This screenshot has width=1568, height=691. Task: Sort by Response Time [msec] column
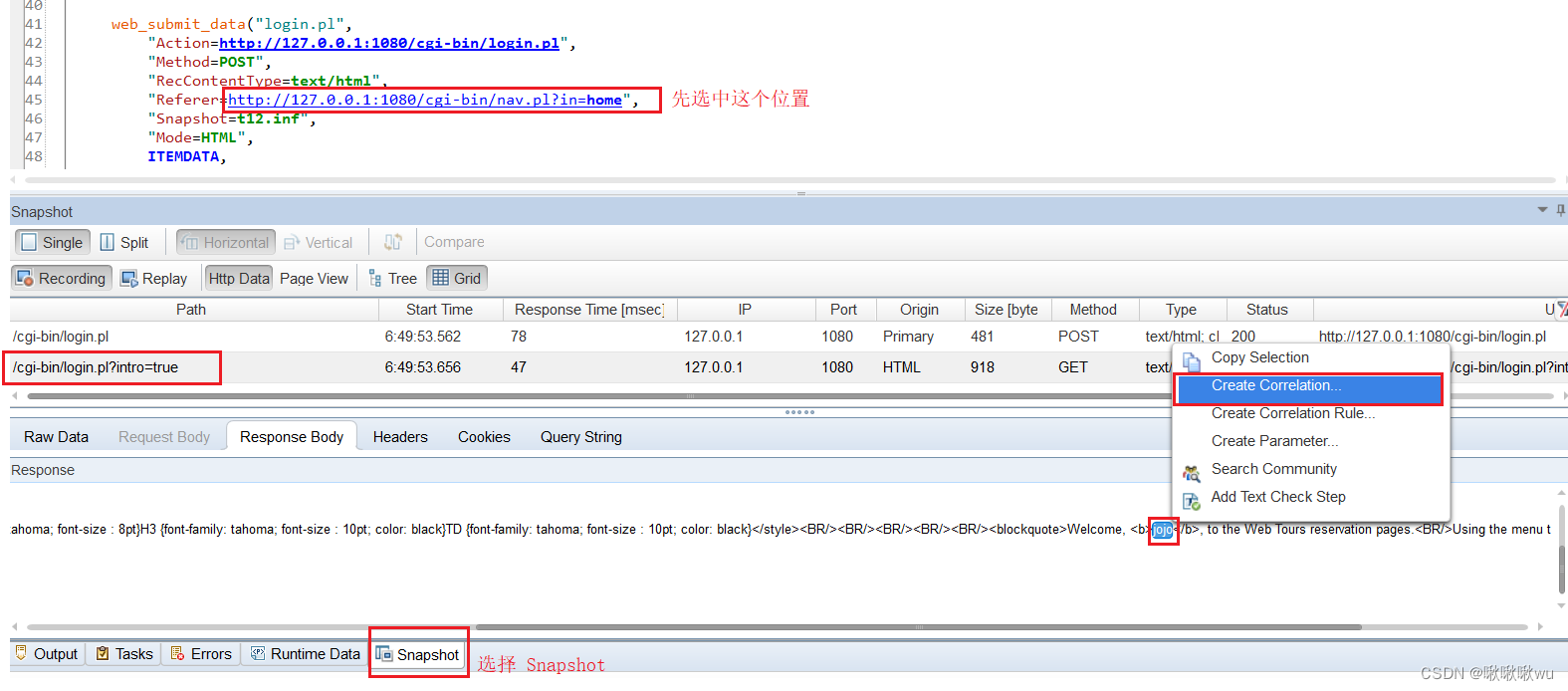(x=589, y=310)
